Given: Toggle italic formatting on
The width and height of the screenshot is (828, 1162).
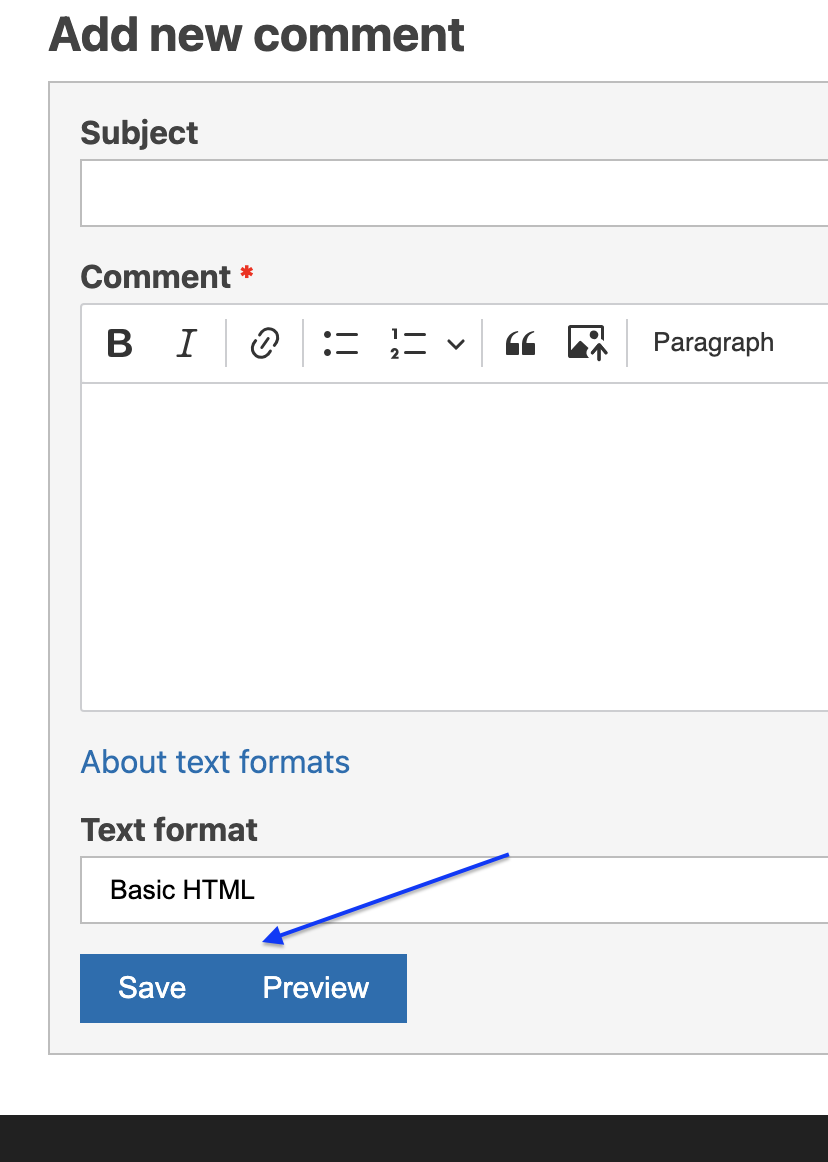Looking at the screenshot, I should (186, 344).
